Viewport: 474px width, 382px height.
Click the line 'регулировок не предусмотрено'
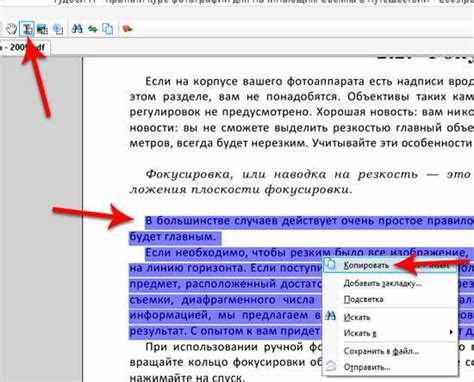pos(302,112)
